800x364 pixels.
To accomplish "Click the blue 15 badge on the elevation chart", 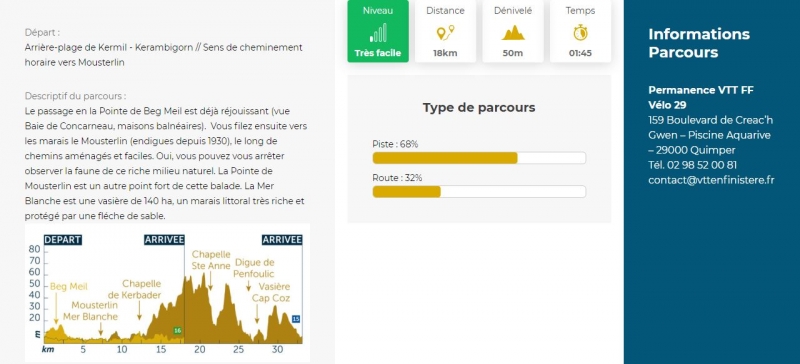I will point(296,319).
